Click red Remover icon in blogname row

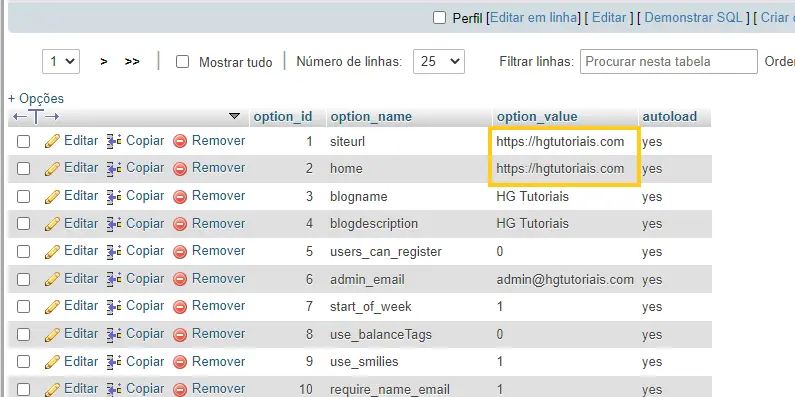[180, 196]
